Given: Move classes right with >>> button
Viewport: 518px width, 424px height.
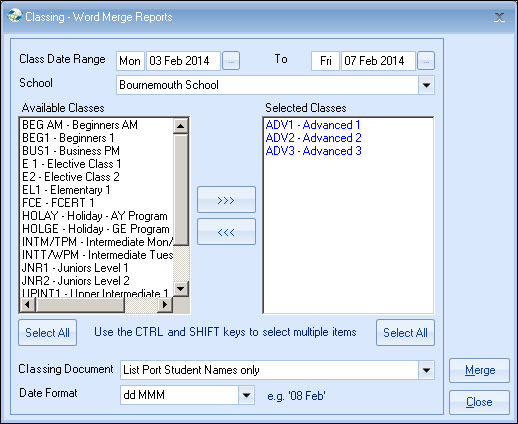Looking at the screenshot, I should 226,200.
